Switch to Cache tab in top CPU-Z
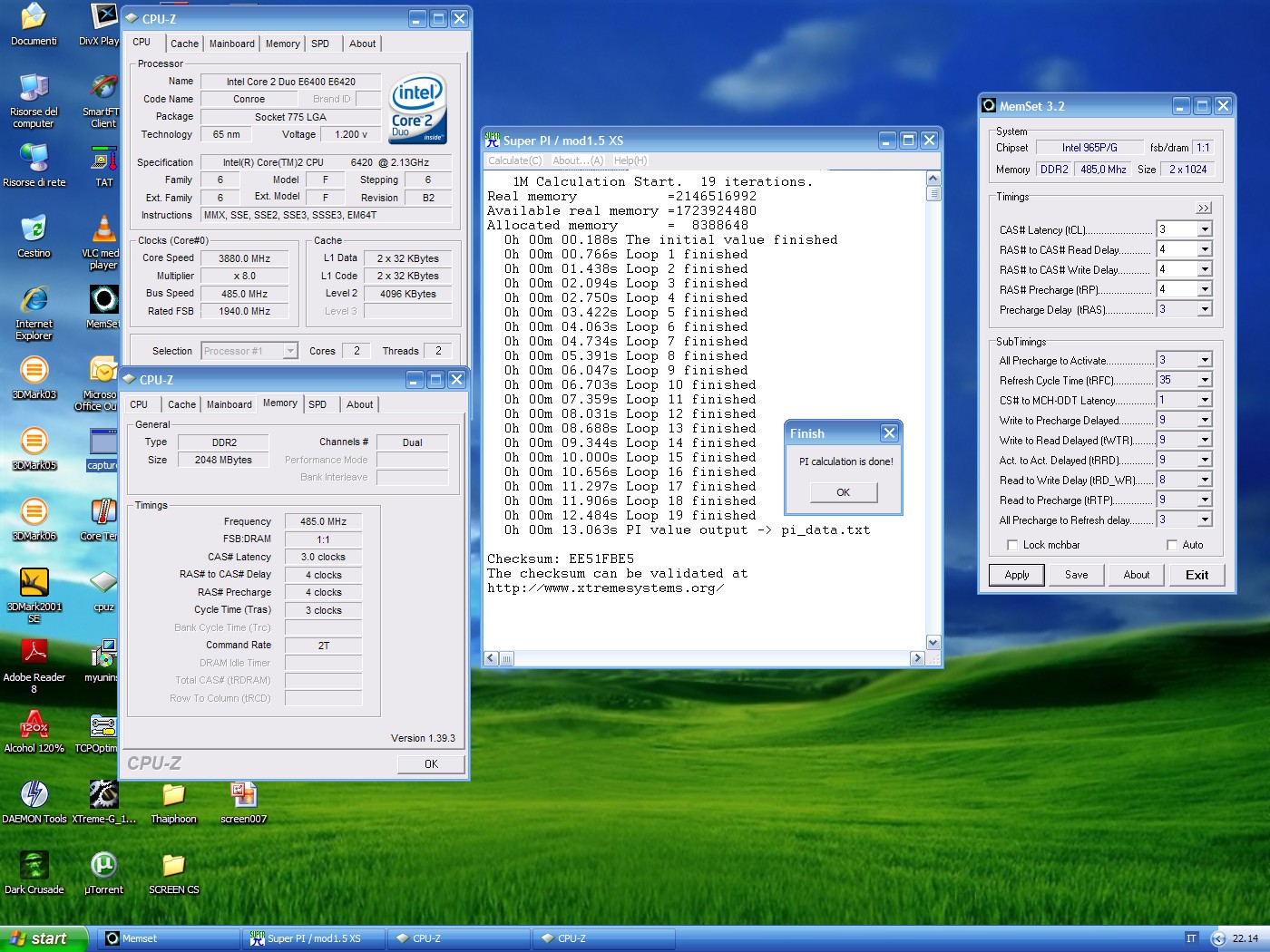Screen dimensions: 1270x952 pos(184,44)
